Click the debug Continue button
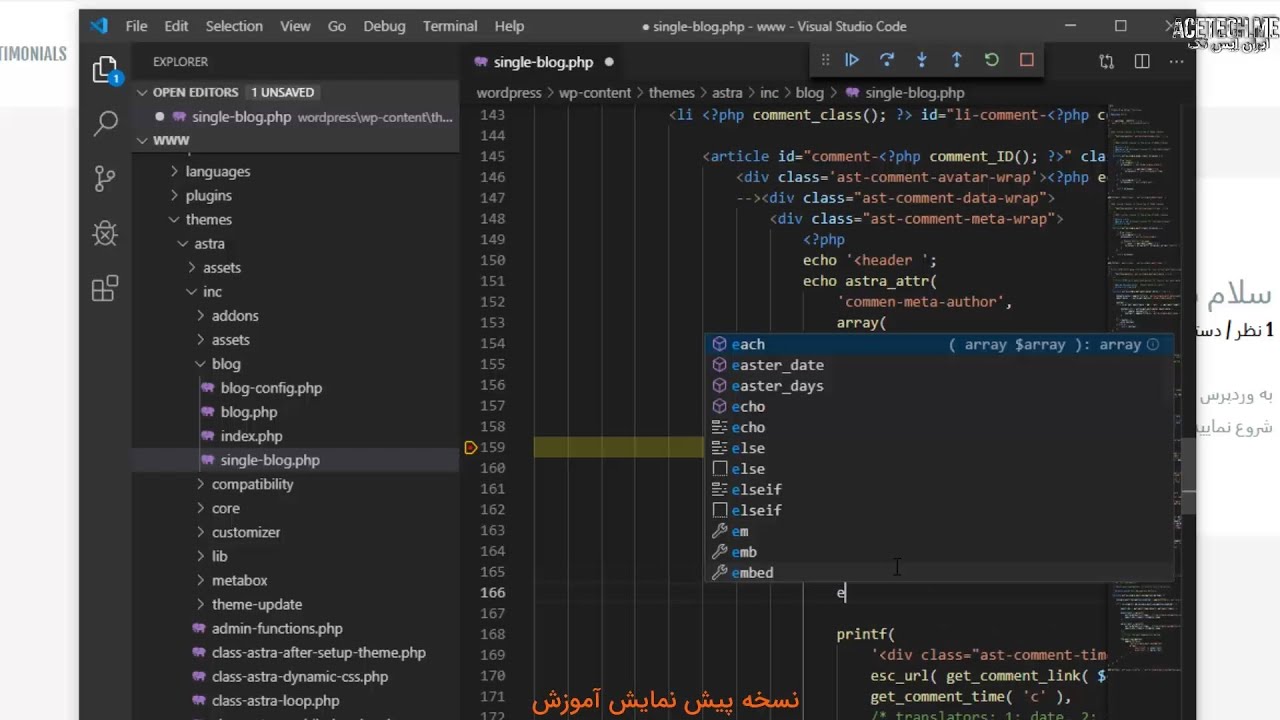 (852, 60)
